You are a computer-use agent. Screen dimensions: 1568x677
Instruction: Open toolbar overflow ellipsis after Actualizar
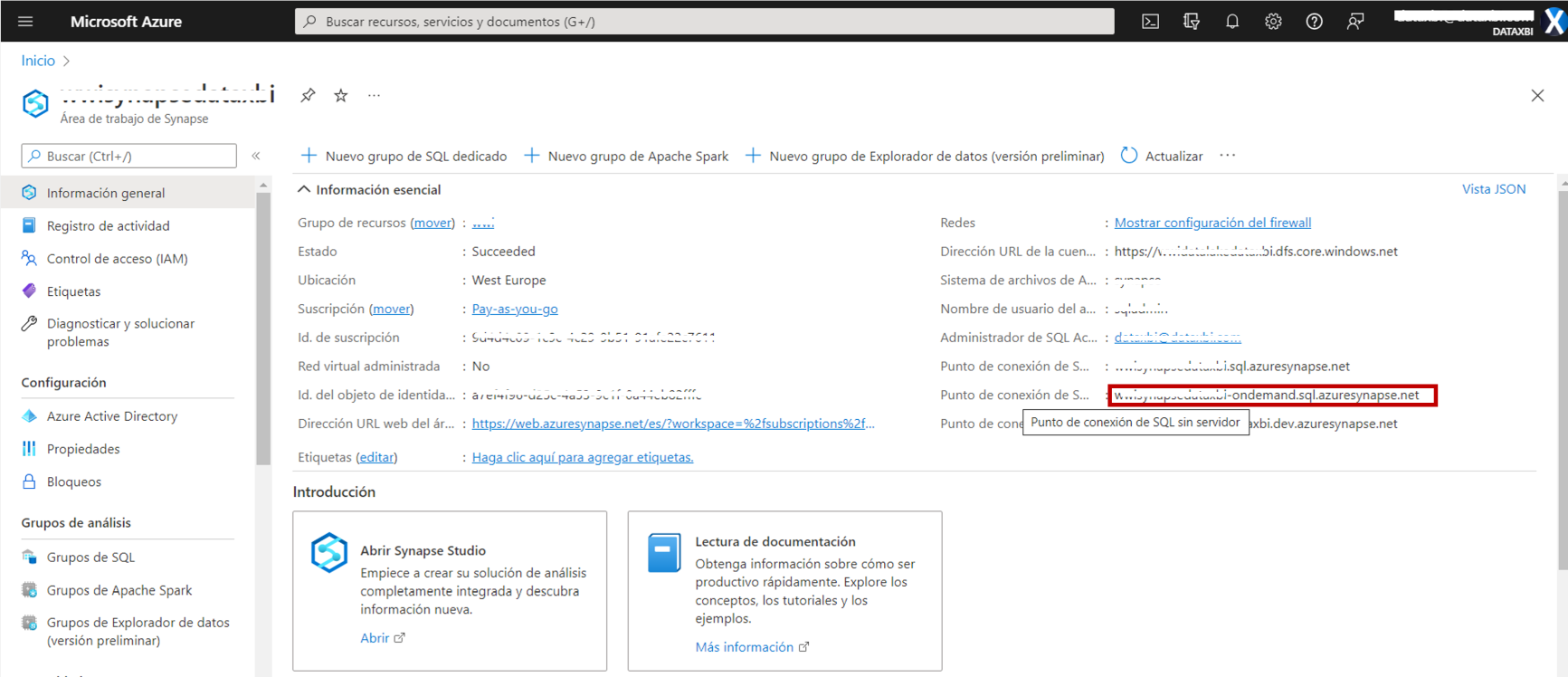(x=1227, y=156)
